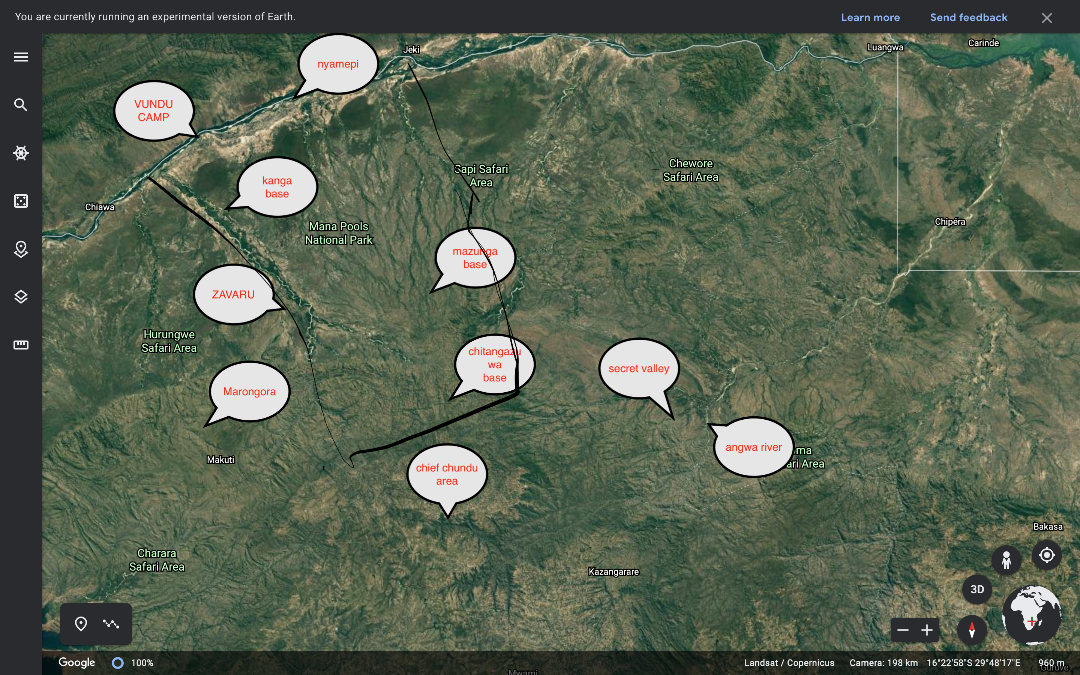The height and width of the screenshot is (675, 1080).
Task: Click the Google logo
Action: [x=76, y=663]
